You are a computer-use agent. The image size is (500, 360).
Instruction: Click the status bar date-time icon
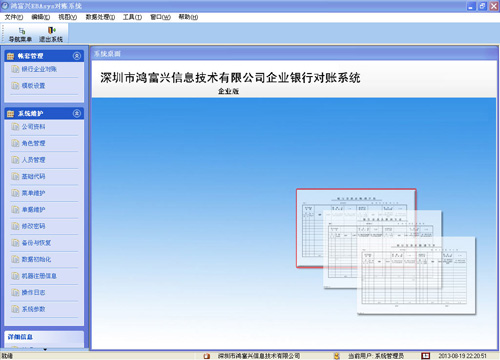[425, 356]
